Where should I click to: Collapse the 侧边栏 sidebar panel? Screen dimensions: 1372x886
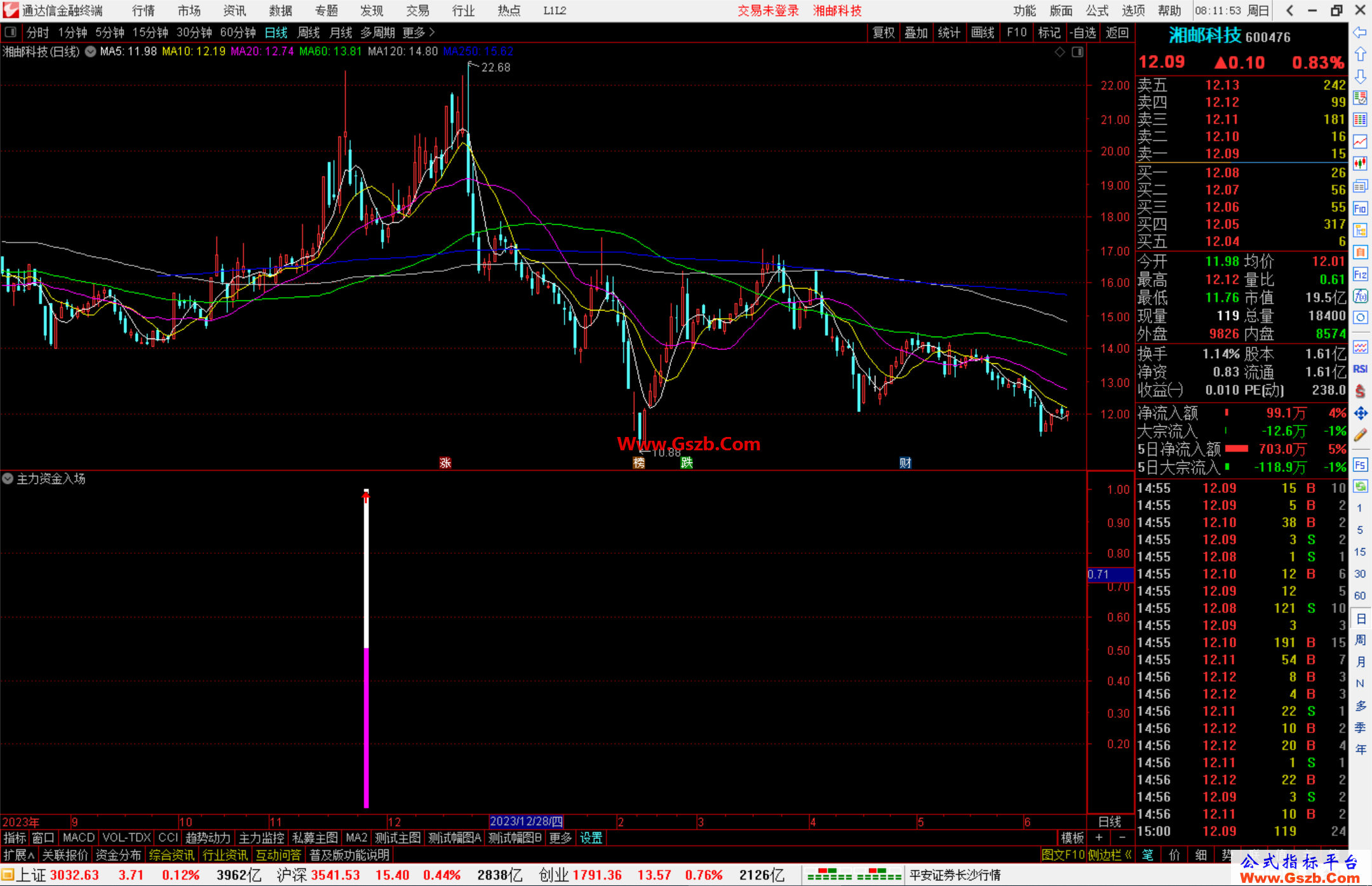click(1110, 855)
